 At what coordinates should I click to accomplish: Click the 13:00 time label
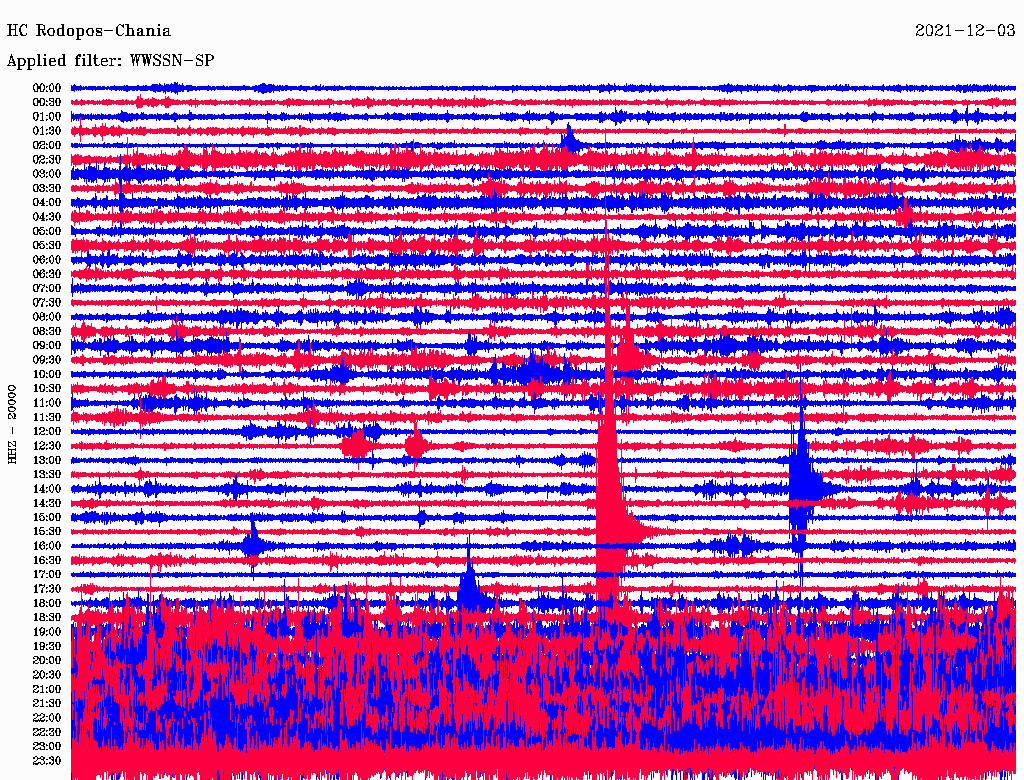[47, 460]
